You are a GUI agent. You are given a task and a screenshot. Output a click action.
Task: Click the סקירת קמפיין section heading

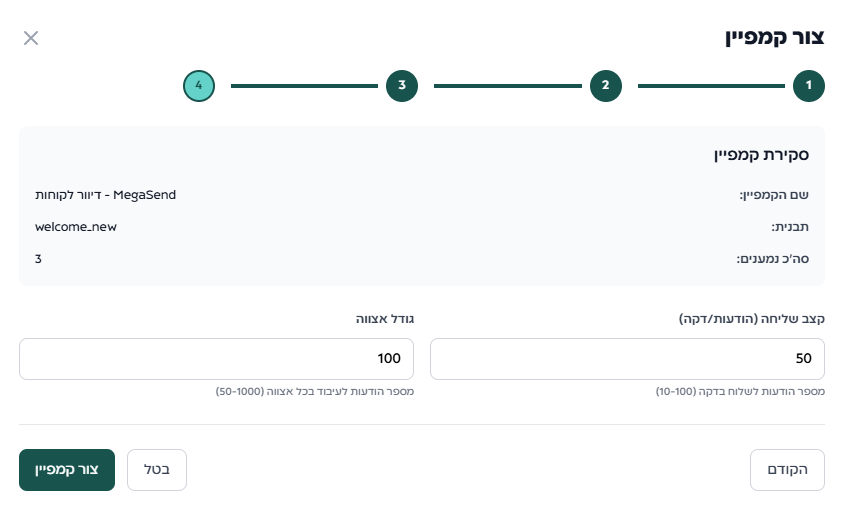tap(761, 155)
